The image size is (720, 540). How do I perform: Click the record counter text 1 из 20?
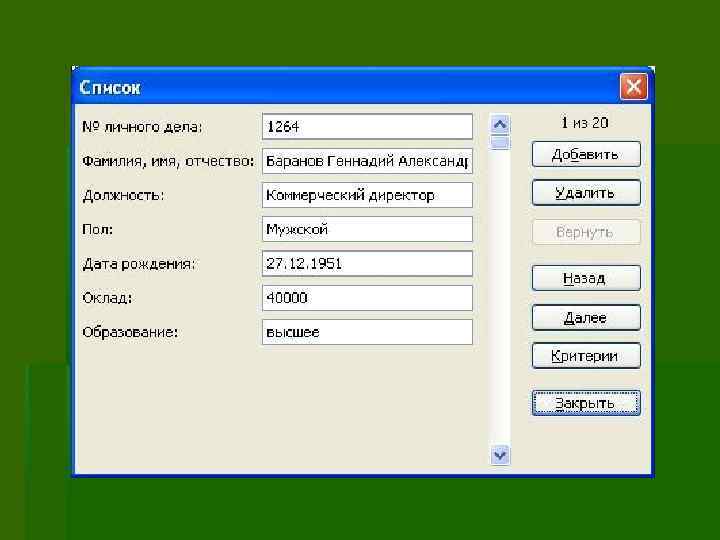585,123
